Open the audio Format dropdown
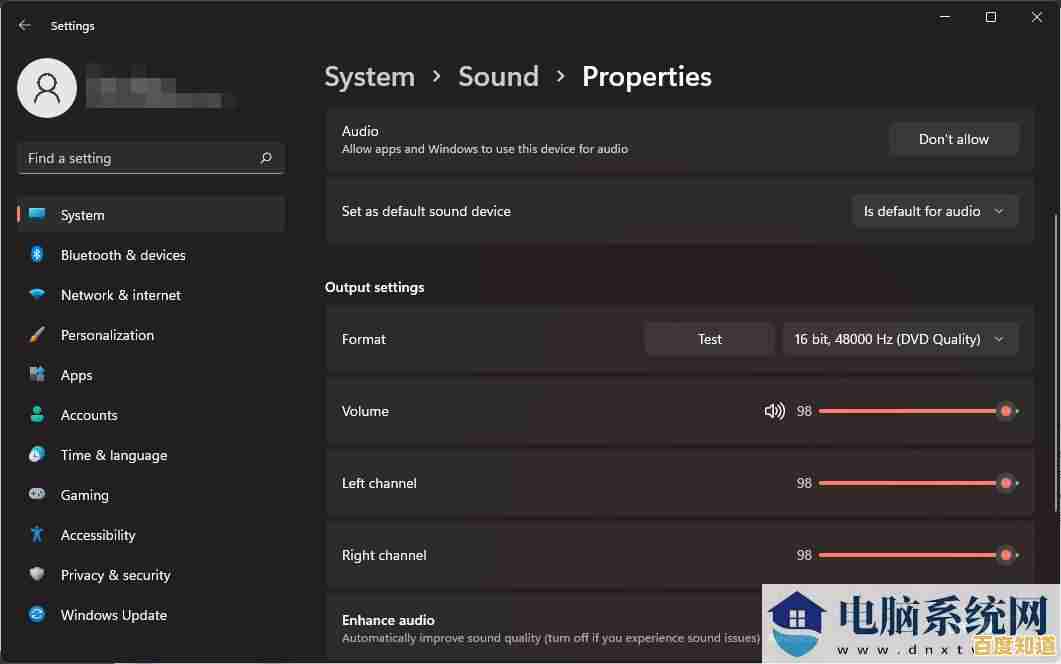 click(899, 339)
